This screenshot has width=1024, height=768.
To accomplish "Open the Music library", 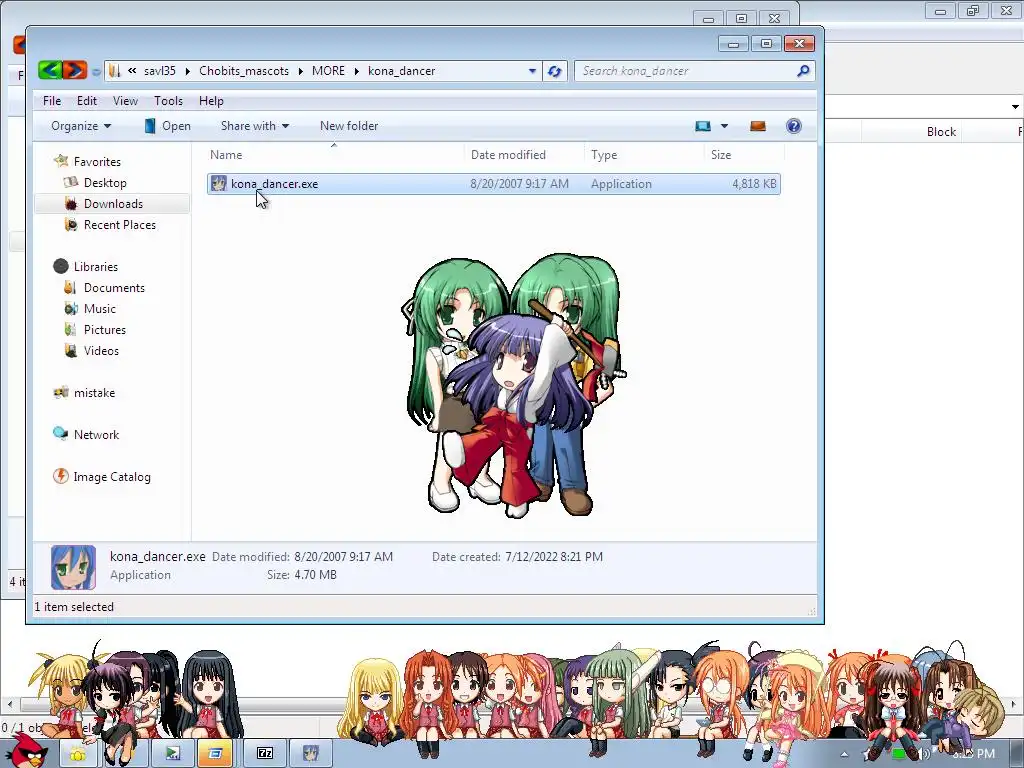I will (x=99, y=308).
